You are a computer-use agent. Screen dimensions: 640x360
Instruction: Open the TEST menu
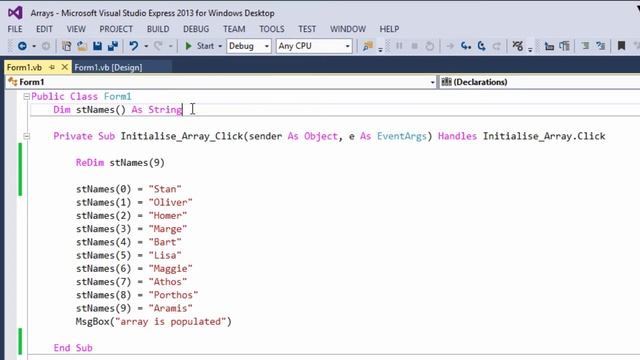(x=307, y=29)
